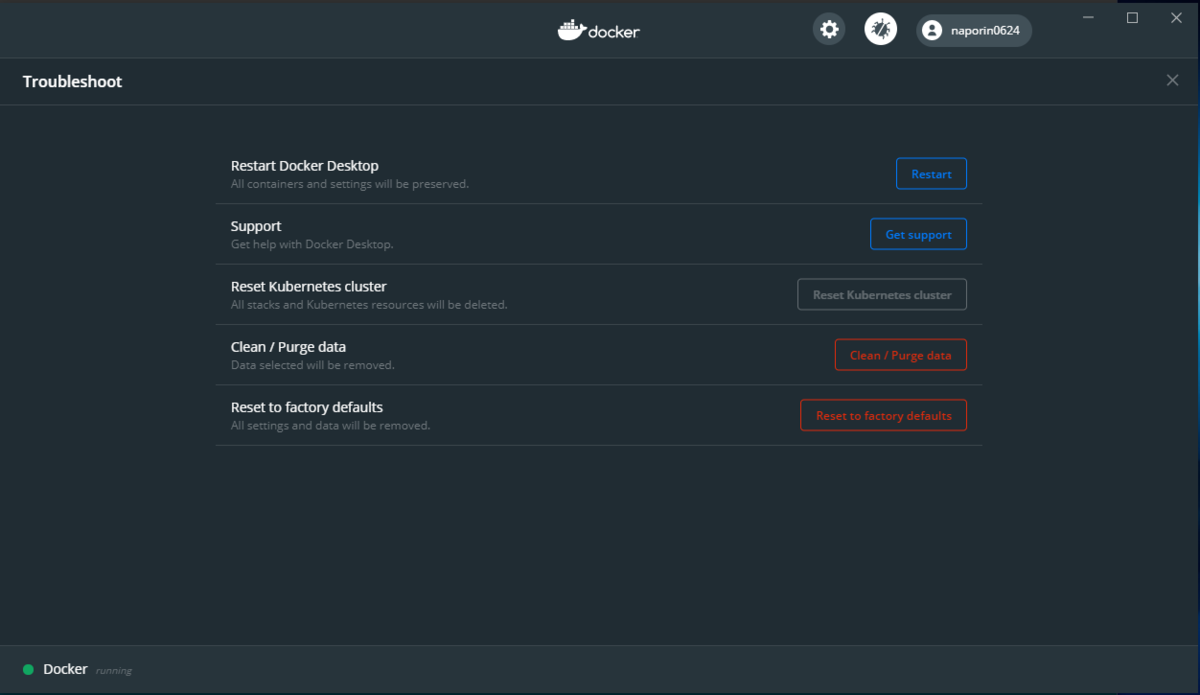Image resolution: width=1200 pixels, height=695 pixels.
Task: Click 'Get help with Docker Desktop.' text
Action: coord(312,244)
